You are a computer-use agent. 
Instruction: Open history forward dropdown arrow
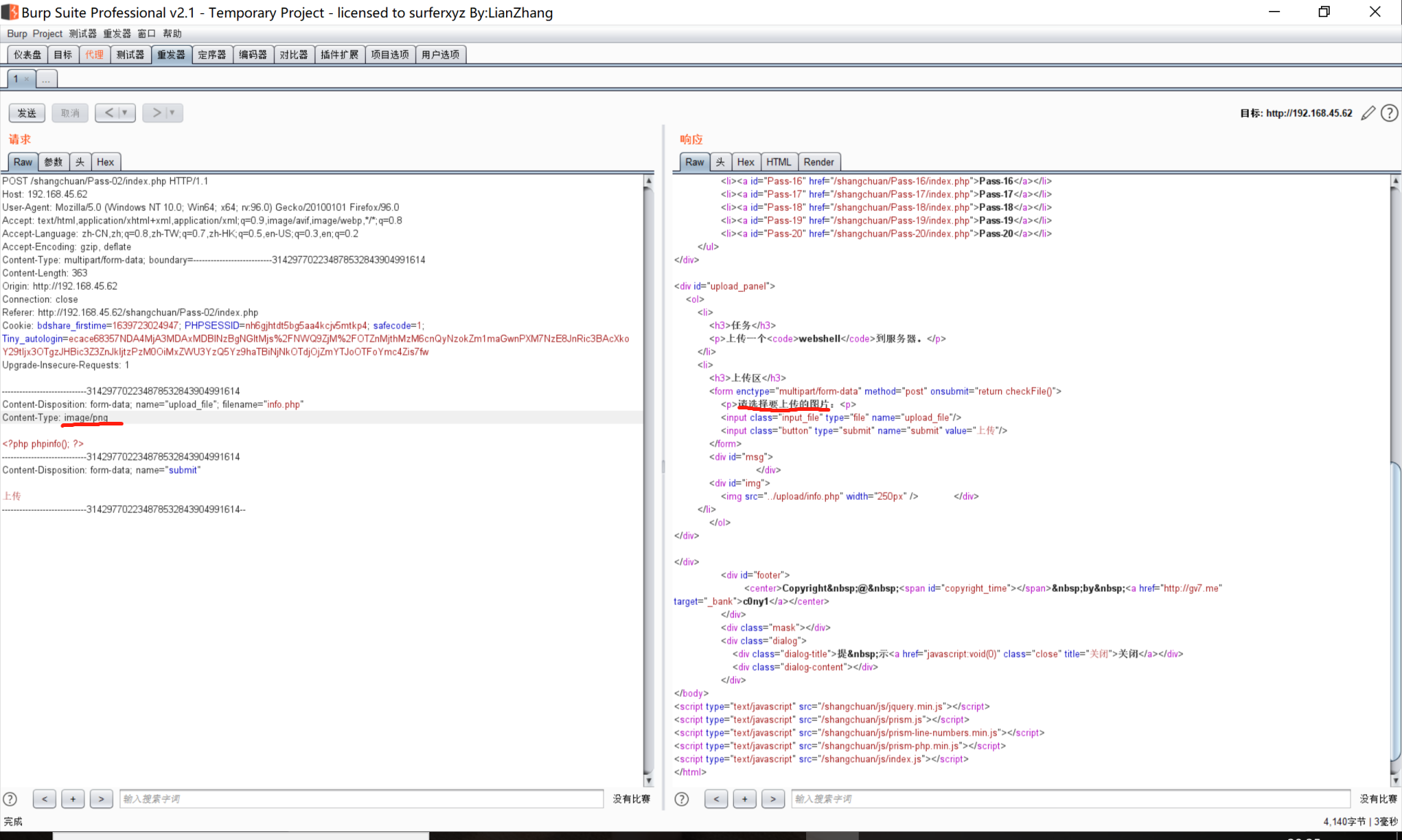(x=172, y=113)
